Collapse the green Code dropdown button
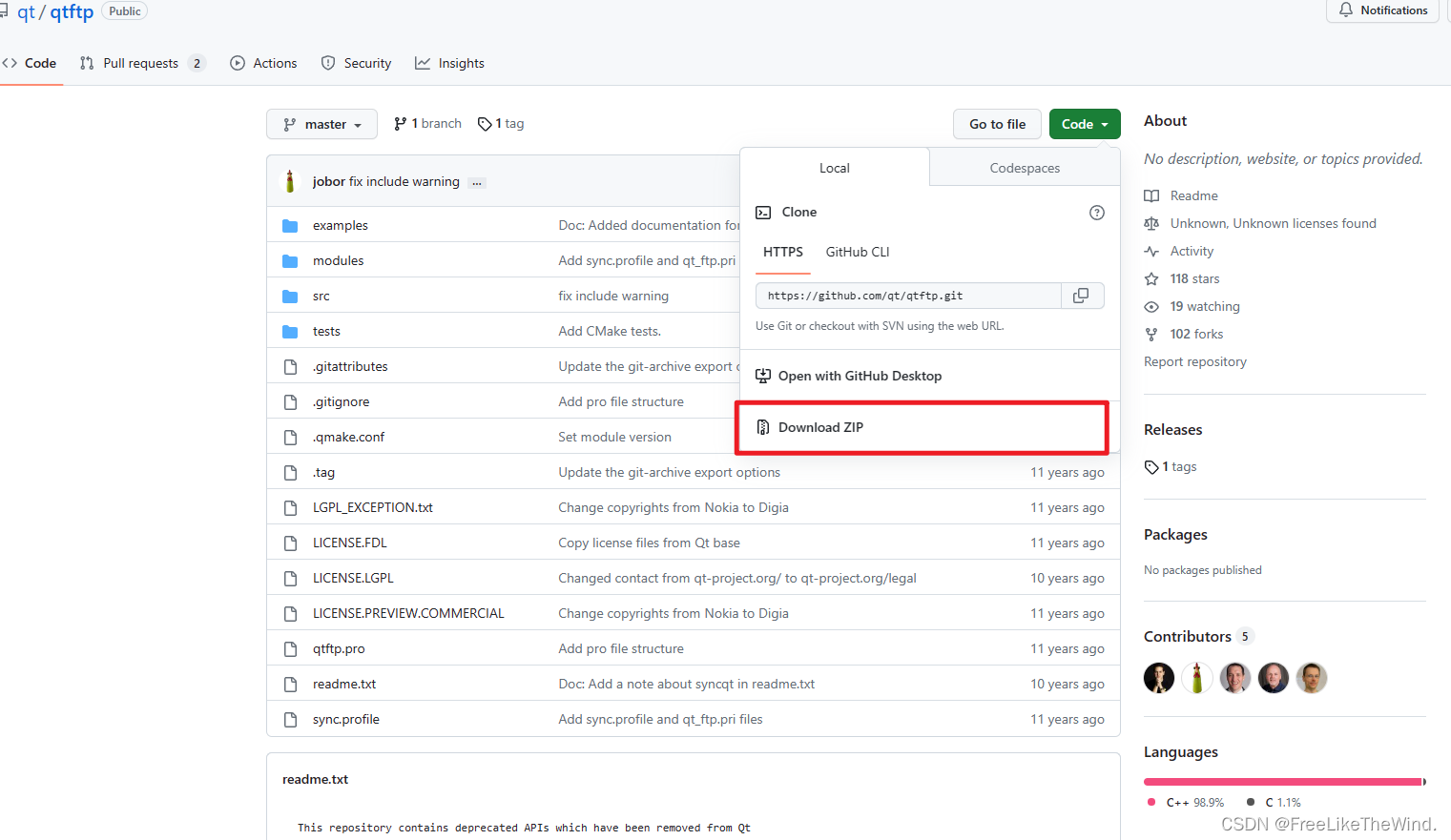Screen dimensions: 1451x840 pos(1085,125)
